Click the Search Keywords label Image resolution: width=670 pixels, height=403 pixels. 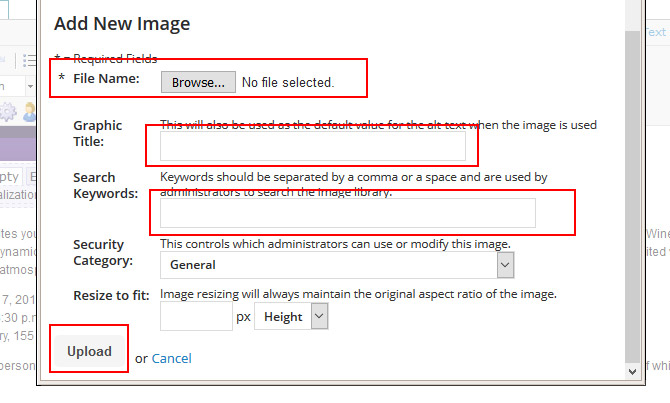pos(105,185)
